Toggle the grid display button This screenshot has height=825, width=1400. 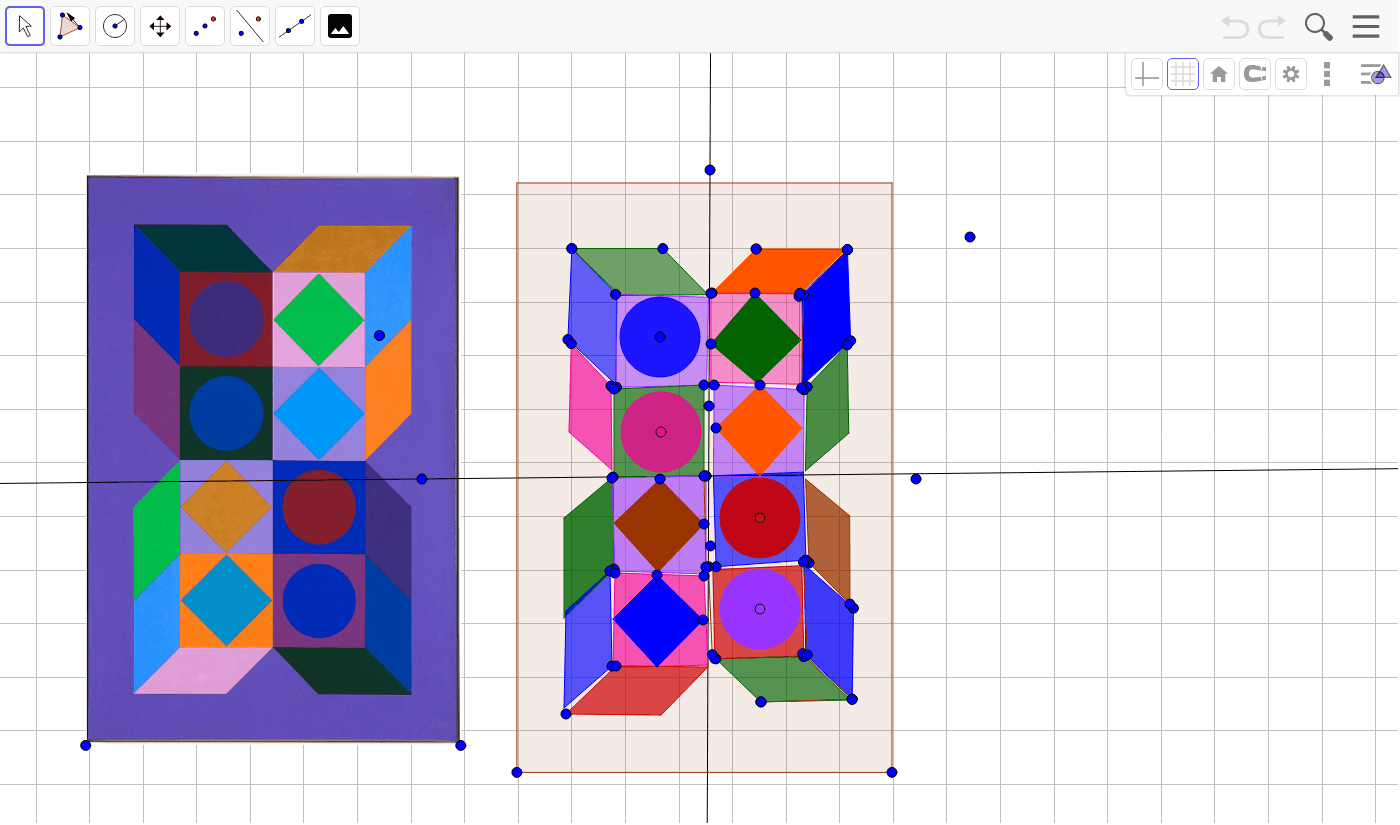(1183, 74)
